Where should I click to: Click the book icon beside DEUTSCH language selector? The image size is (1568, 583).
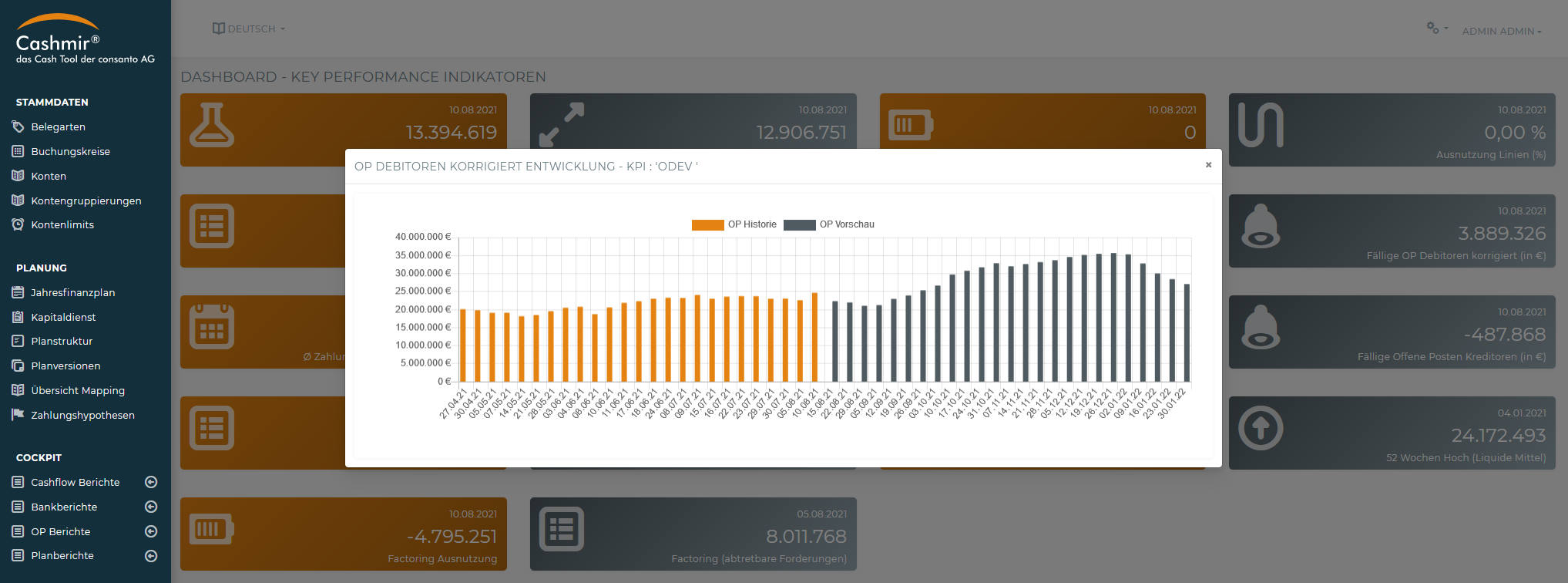pyautogui.click(x=219, y=29)
